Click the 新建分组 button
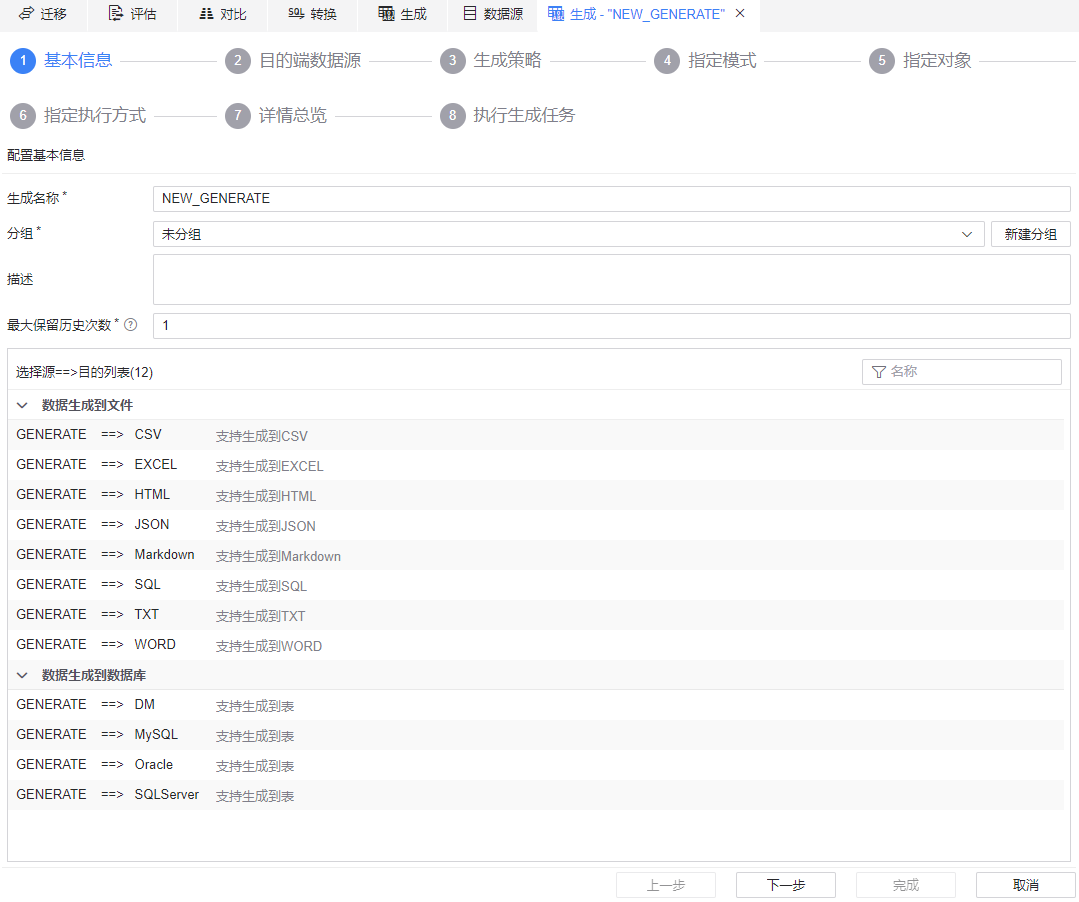Viewport: 1079px width, 902px height. [x=1030, y=234]
